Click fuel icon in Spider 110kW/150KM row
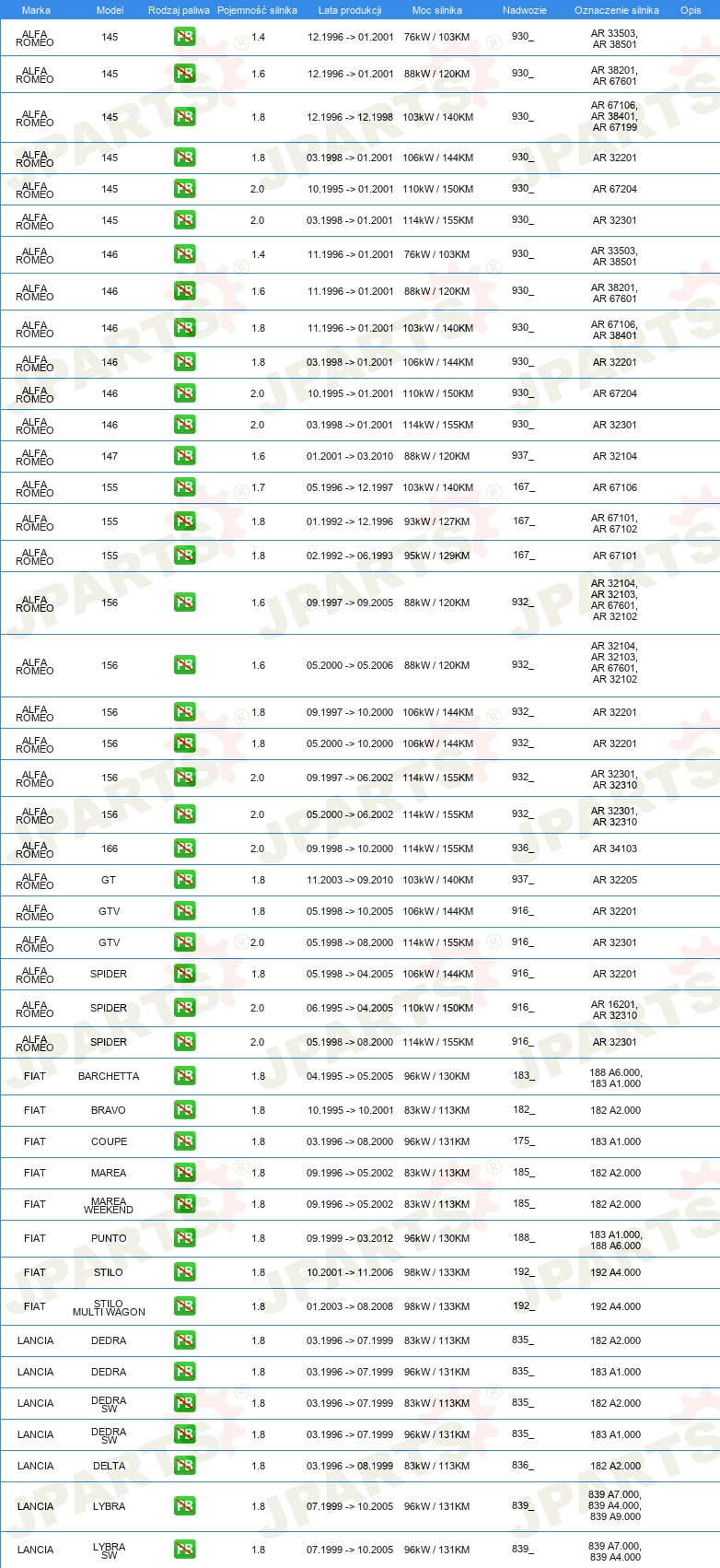The height and width of the screenshot is (1568, 720). (x=185, y=1009)
